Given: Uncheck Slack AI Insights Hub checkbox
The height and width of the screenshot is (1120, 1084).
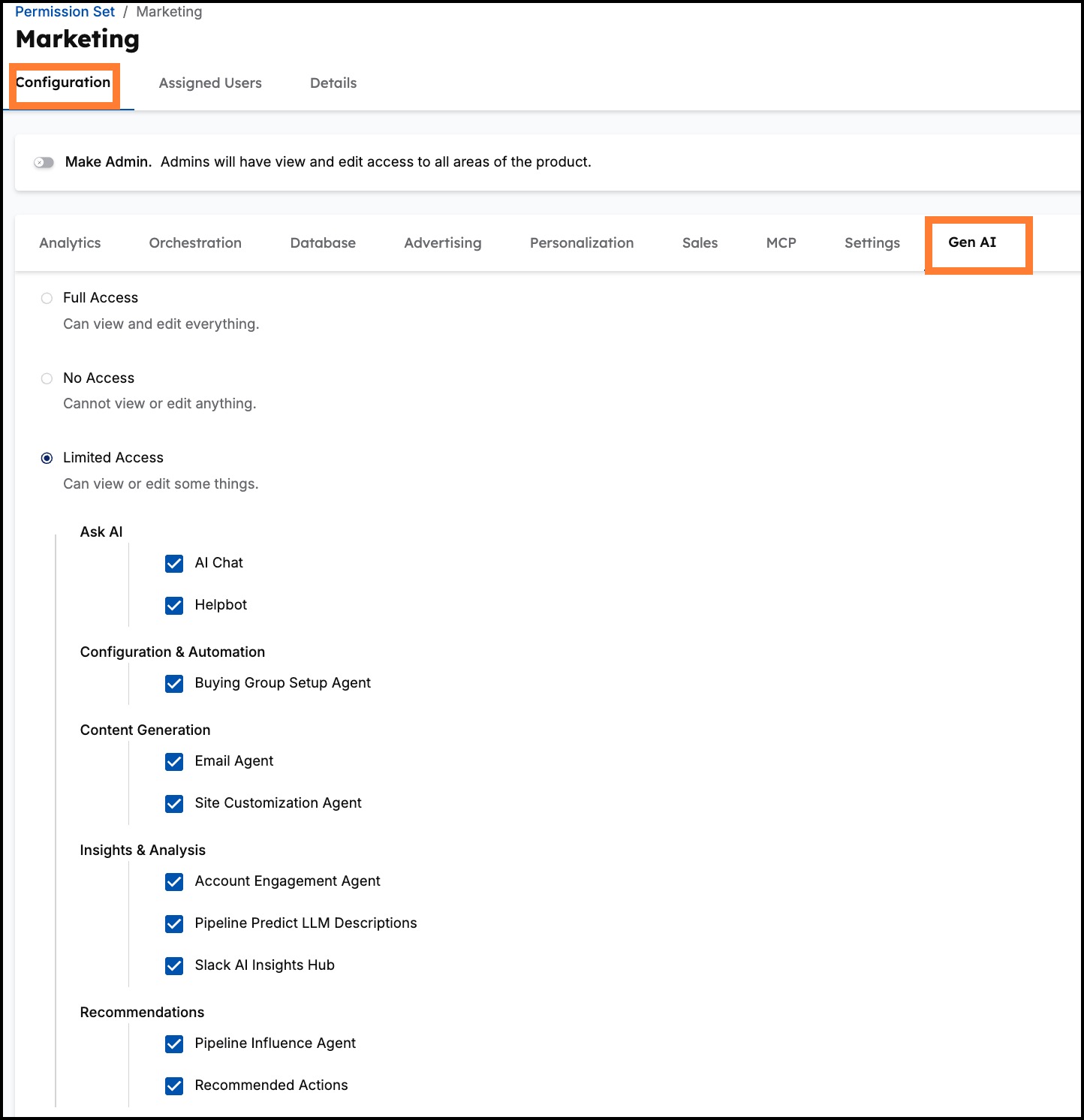Looking at the screenshot, I should coord(174,965).
